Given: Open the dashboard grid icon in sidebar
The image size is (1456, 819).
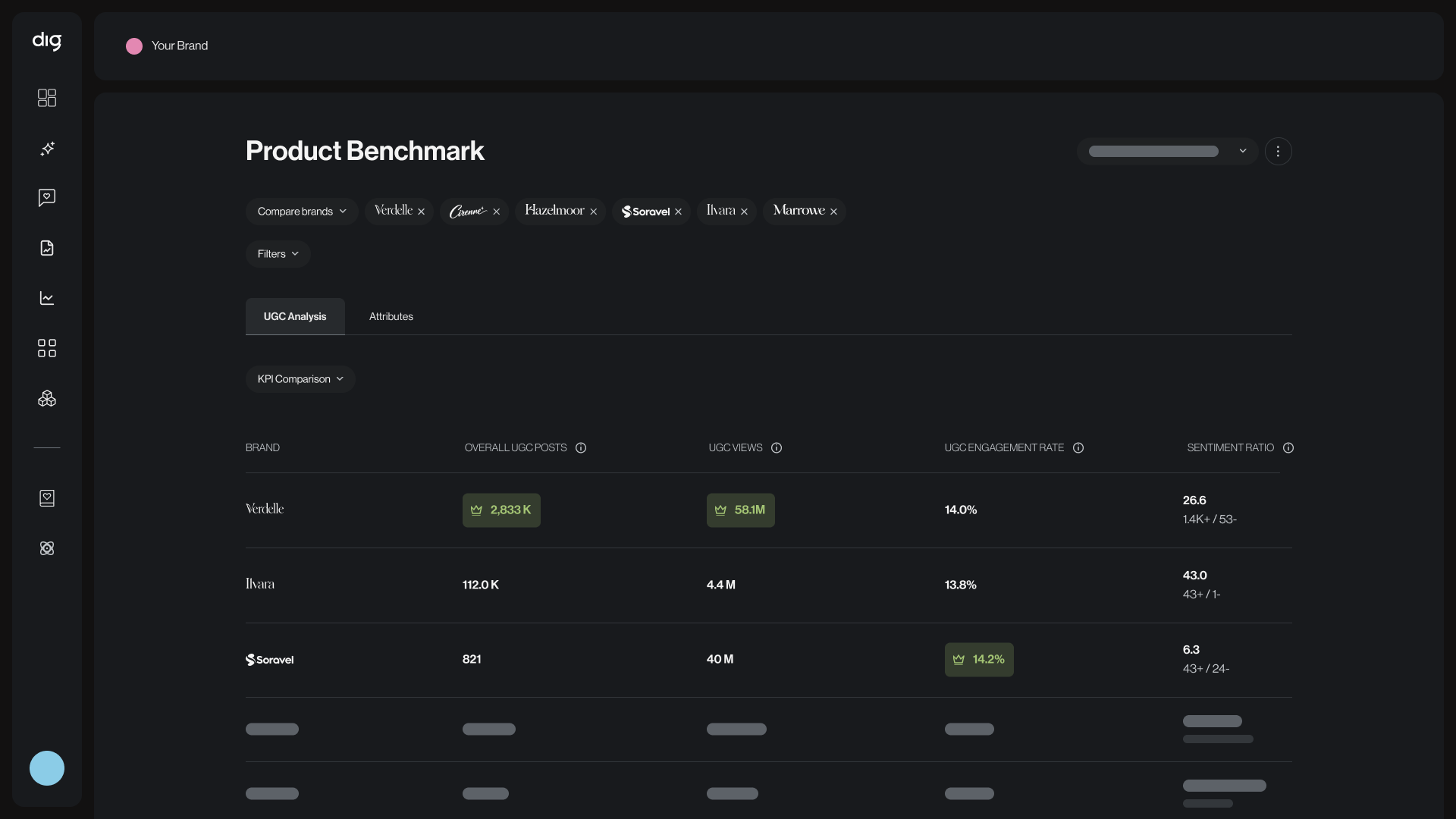Looking at the screenshot, I should pos(47,98).
